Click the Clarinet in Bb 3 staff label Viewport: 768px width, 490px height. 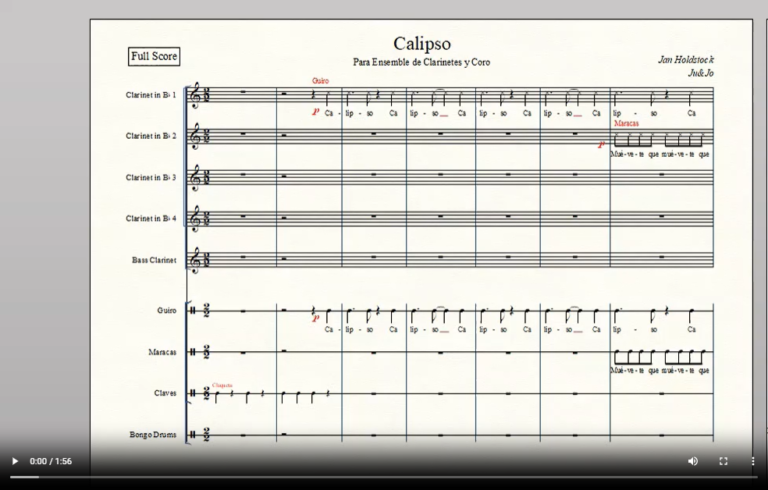click(150, 177)
